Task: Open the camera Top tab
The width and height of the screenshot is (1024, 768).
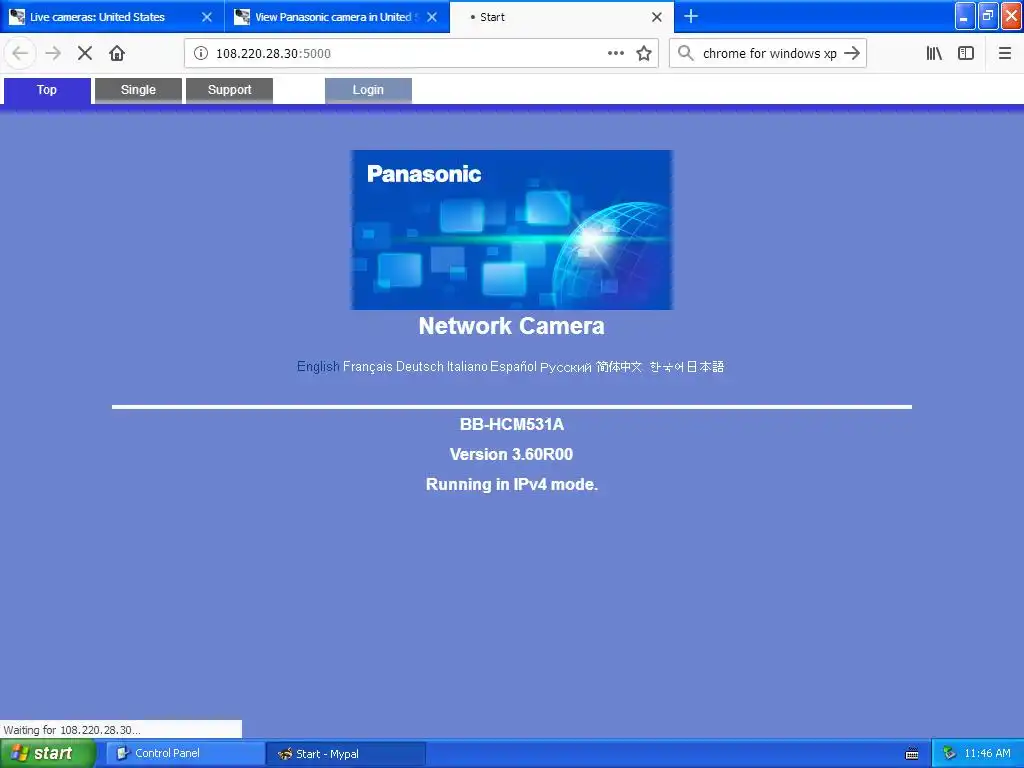Action: 47,90
